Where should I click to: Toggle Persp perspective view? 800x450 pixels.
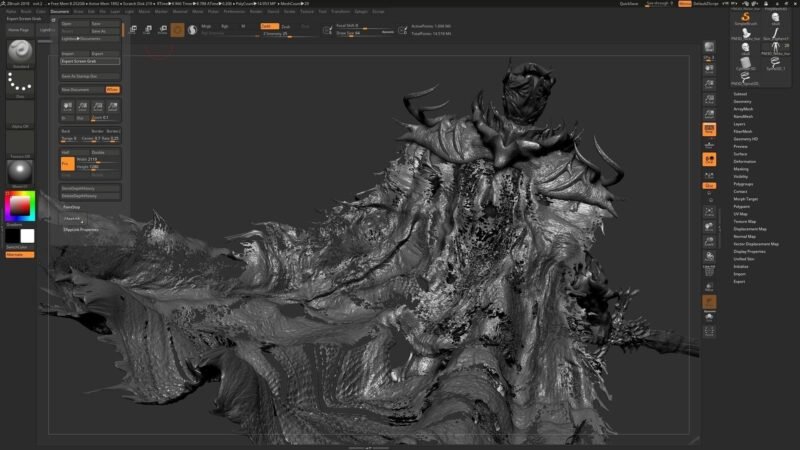[x=709, y=130]
